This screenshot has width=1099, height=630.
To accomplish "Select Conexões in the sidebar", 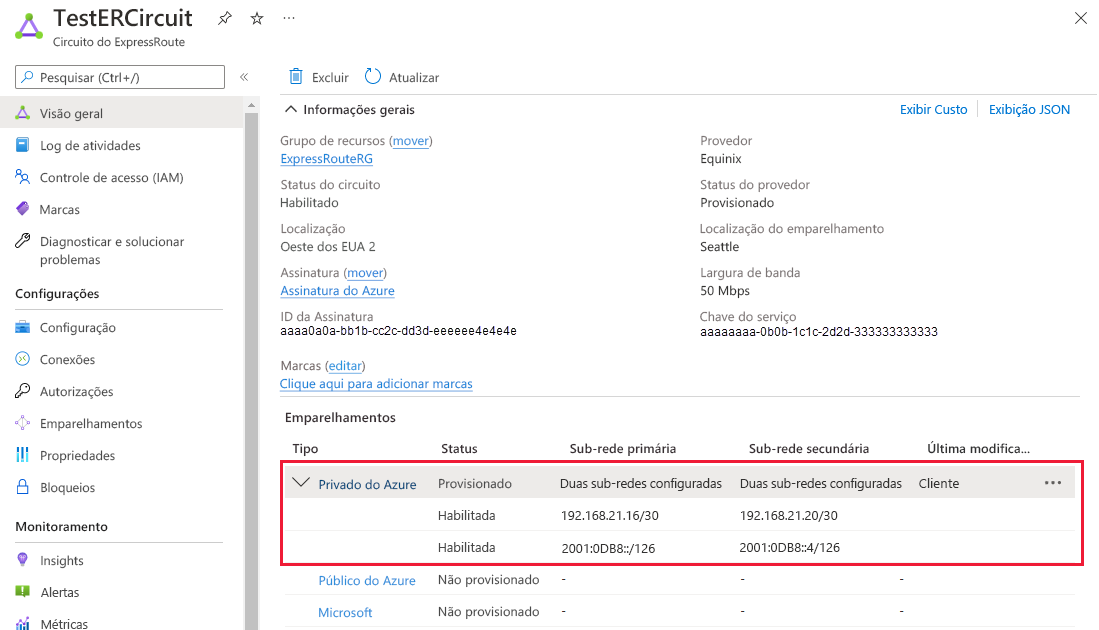I will click(67, 360).
